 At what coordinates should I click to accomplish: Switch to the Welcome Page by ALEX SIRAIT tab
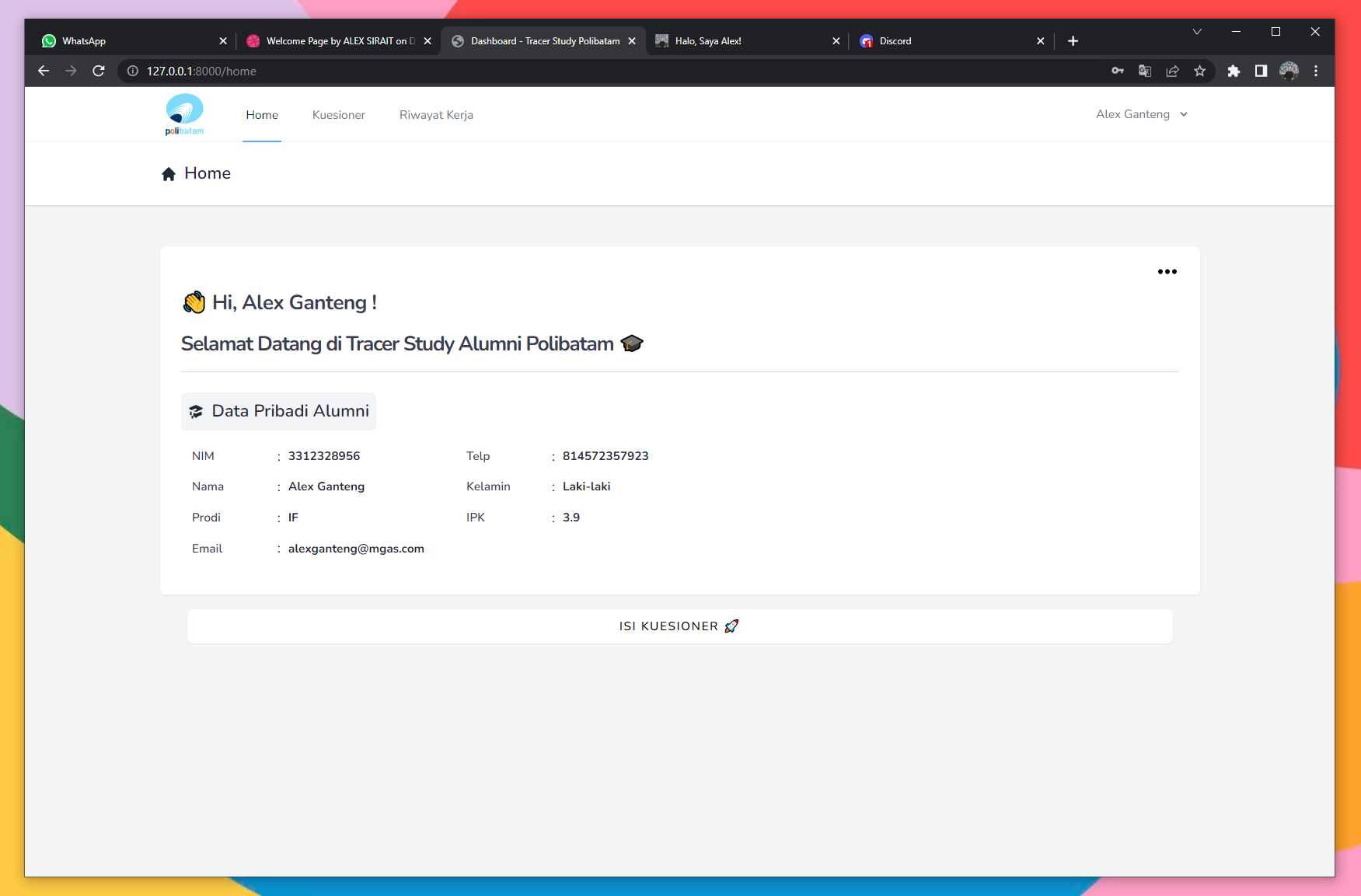click(338, 40)
